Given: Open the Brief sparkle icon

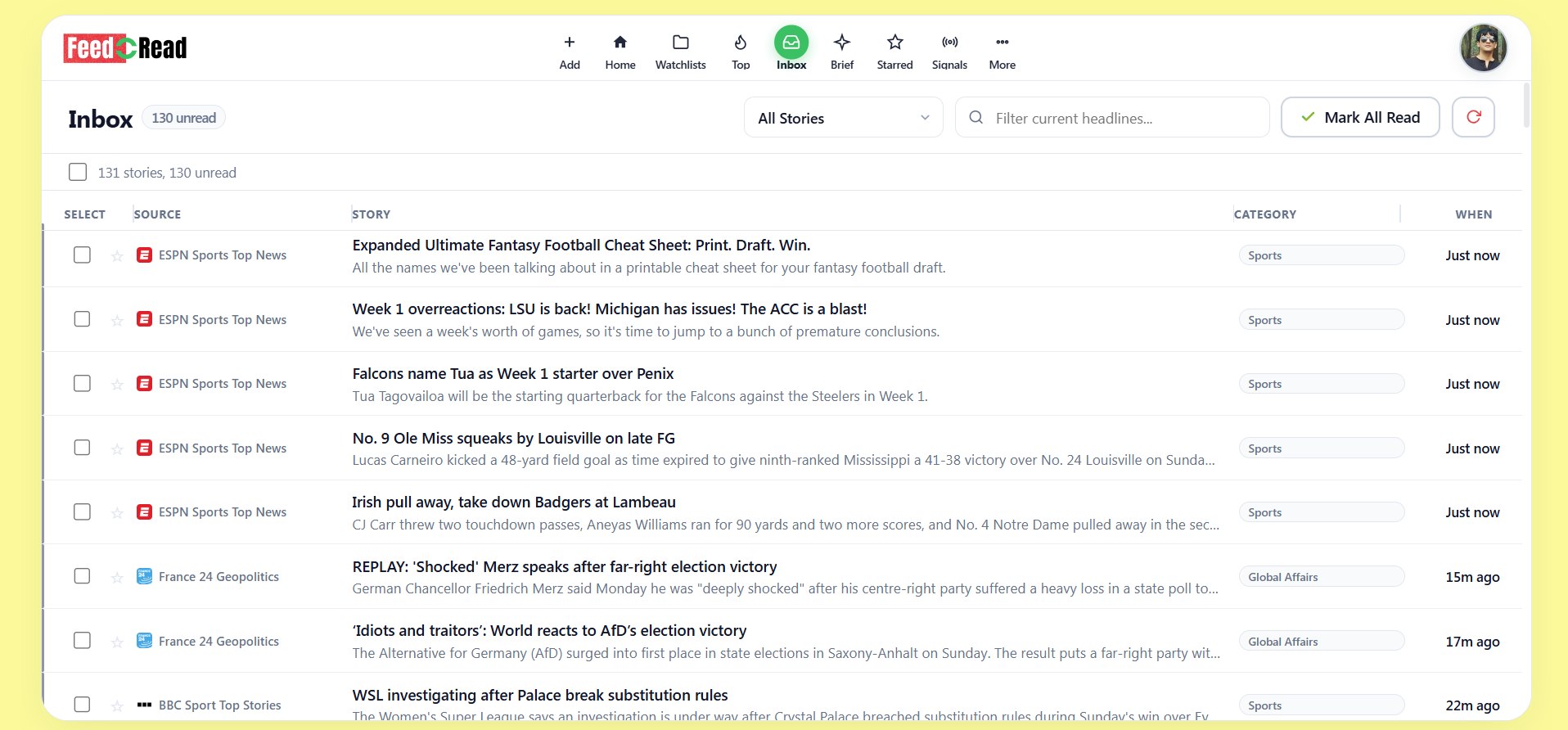Looking at the screenshot, I should tap(842, 43).
